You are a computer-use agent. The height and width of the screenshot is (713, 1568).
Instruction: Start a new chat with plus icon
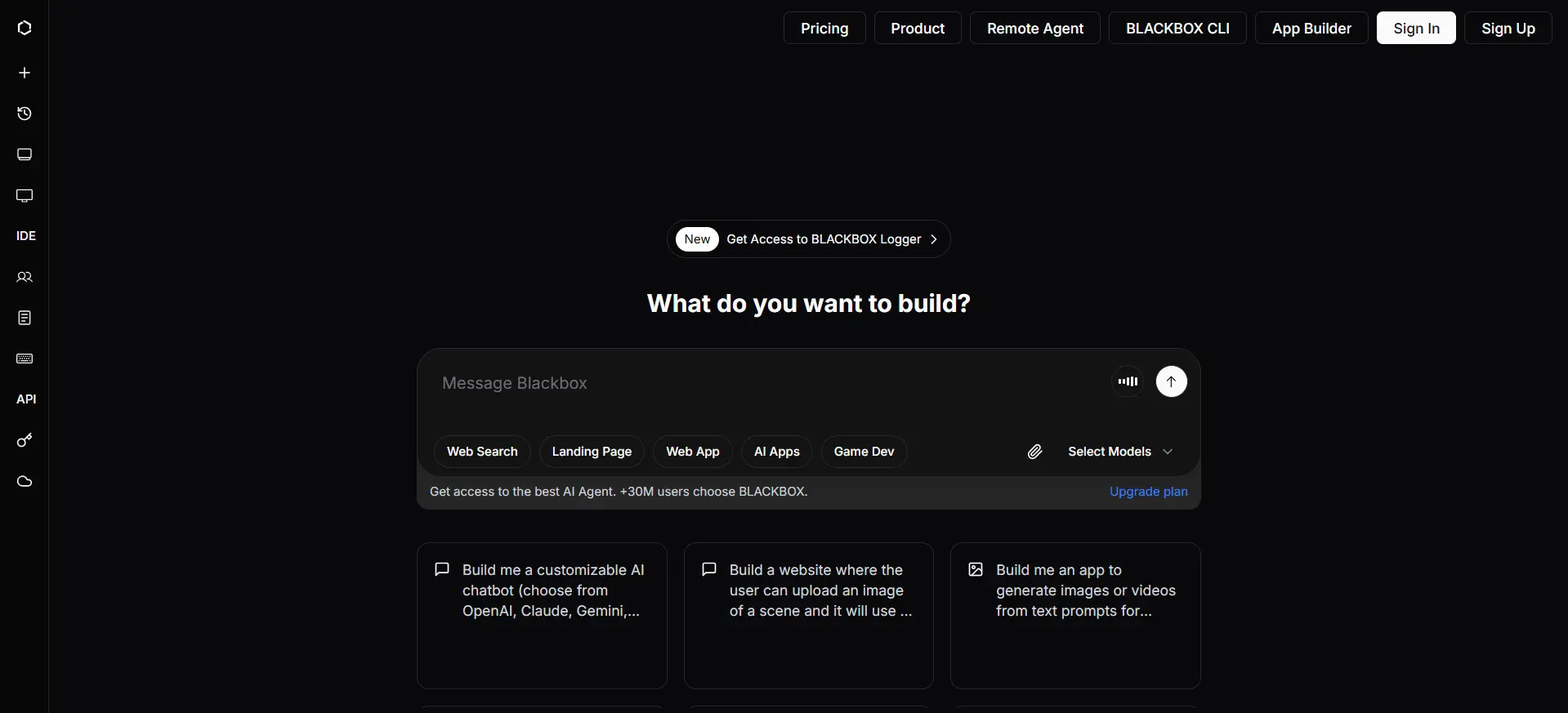click(25, 73)
